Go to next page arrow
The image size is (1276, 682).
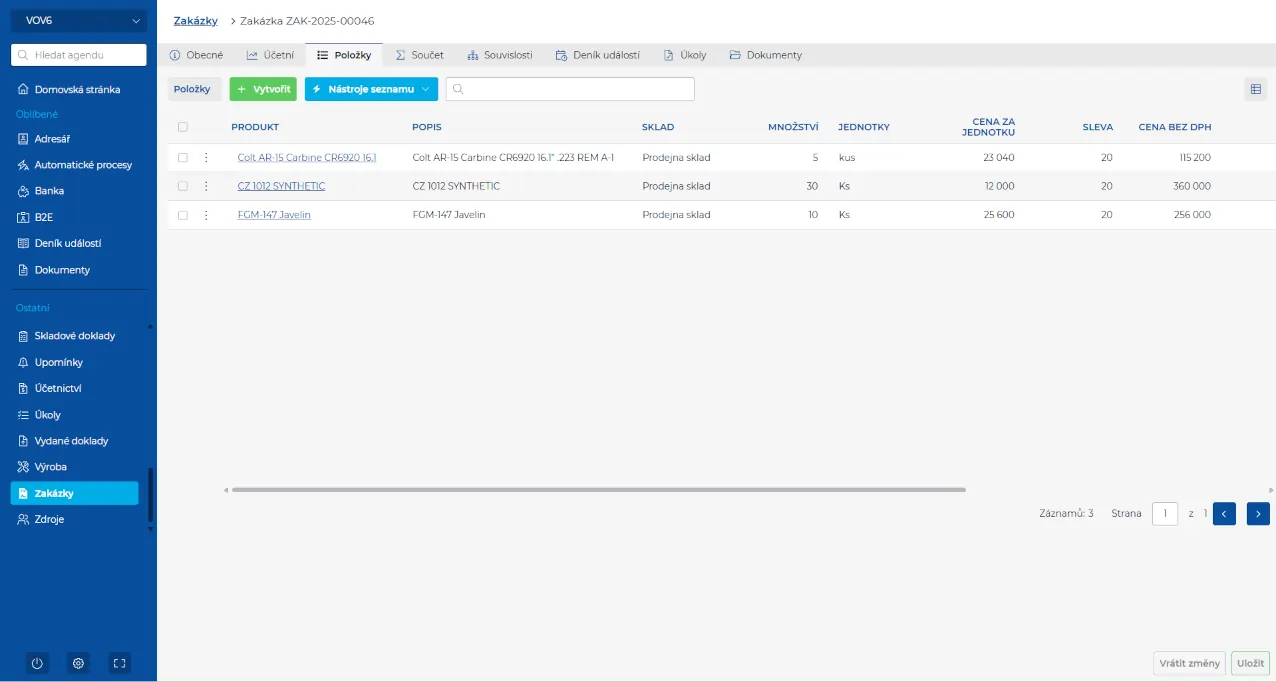pos(1258,514)
